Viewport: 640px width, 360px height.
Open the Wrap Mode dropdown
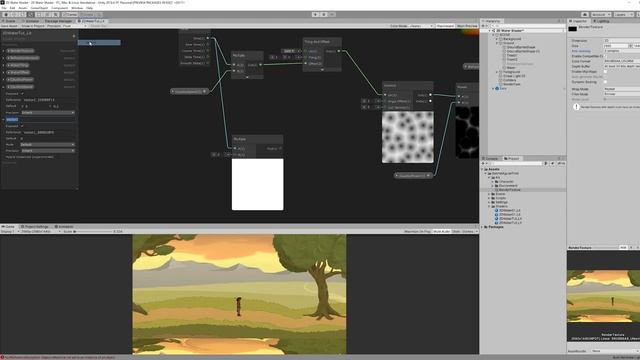(x=622, y=89)
